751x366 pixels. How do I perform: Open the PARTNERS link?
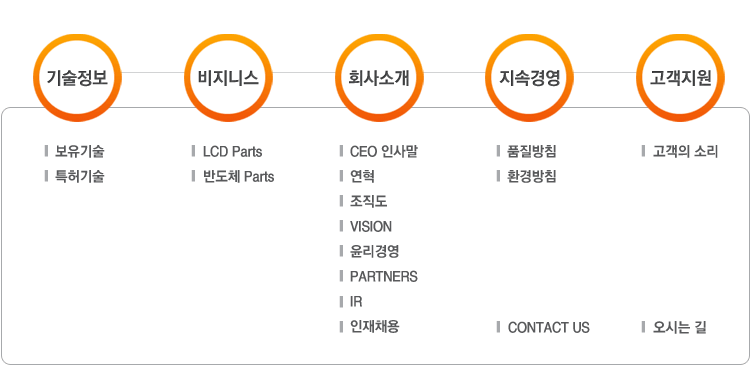(x=384, y=276)
